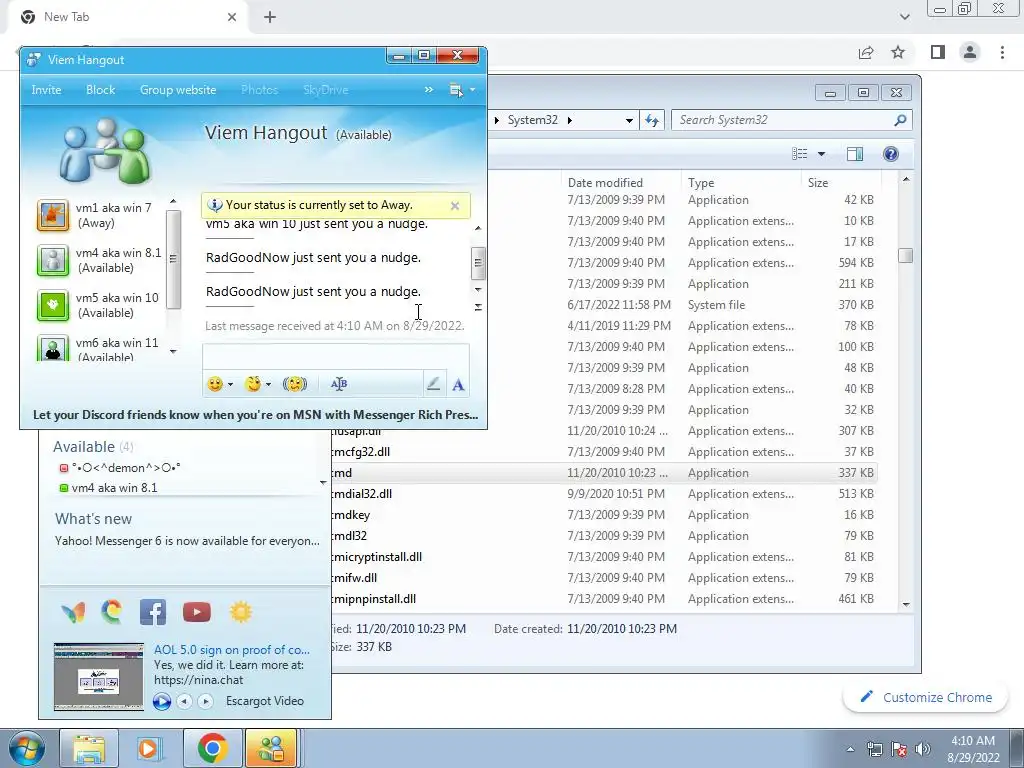Open the Explorer address history dropdown
Image resolution: width=1024 pixels, height=768 pixels.
pyautogui.click(x=629, y=121)
